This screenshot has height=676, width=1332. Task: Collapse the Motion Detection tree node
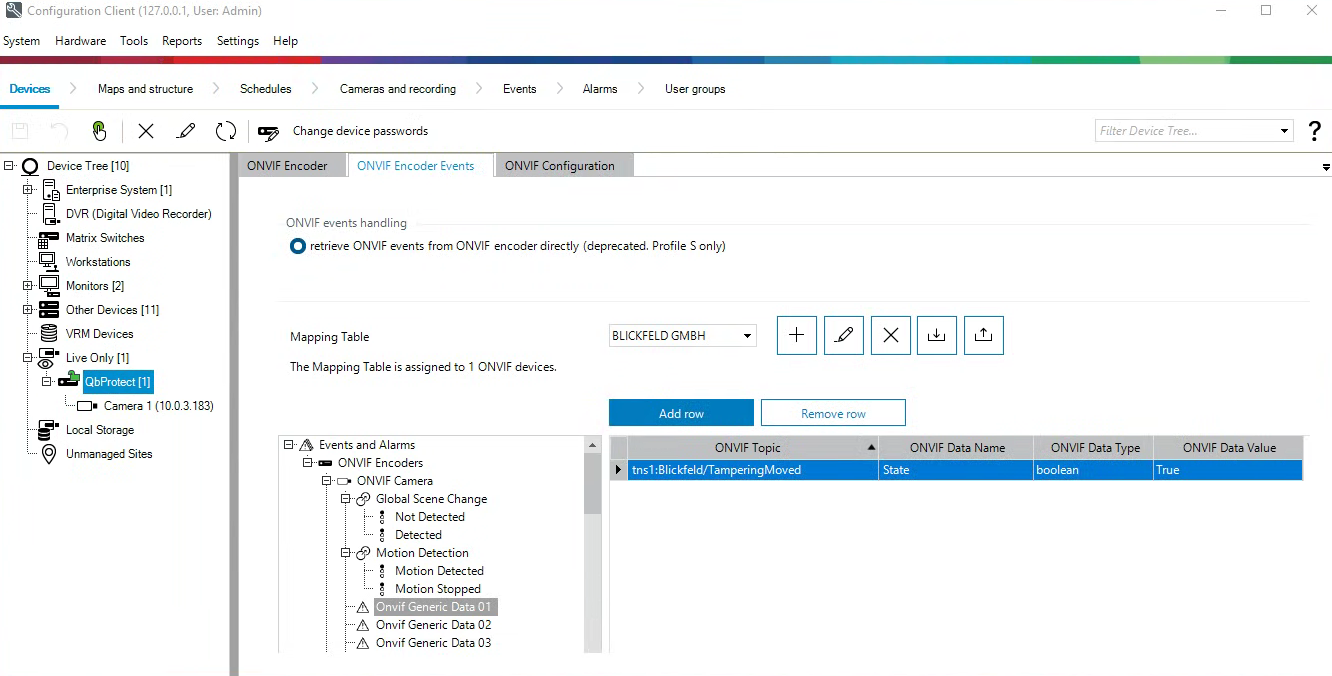(x=346, y=553)
